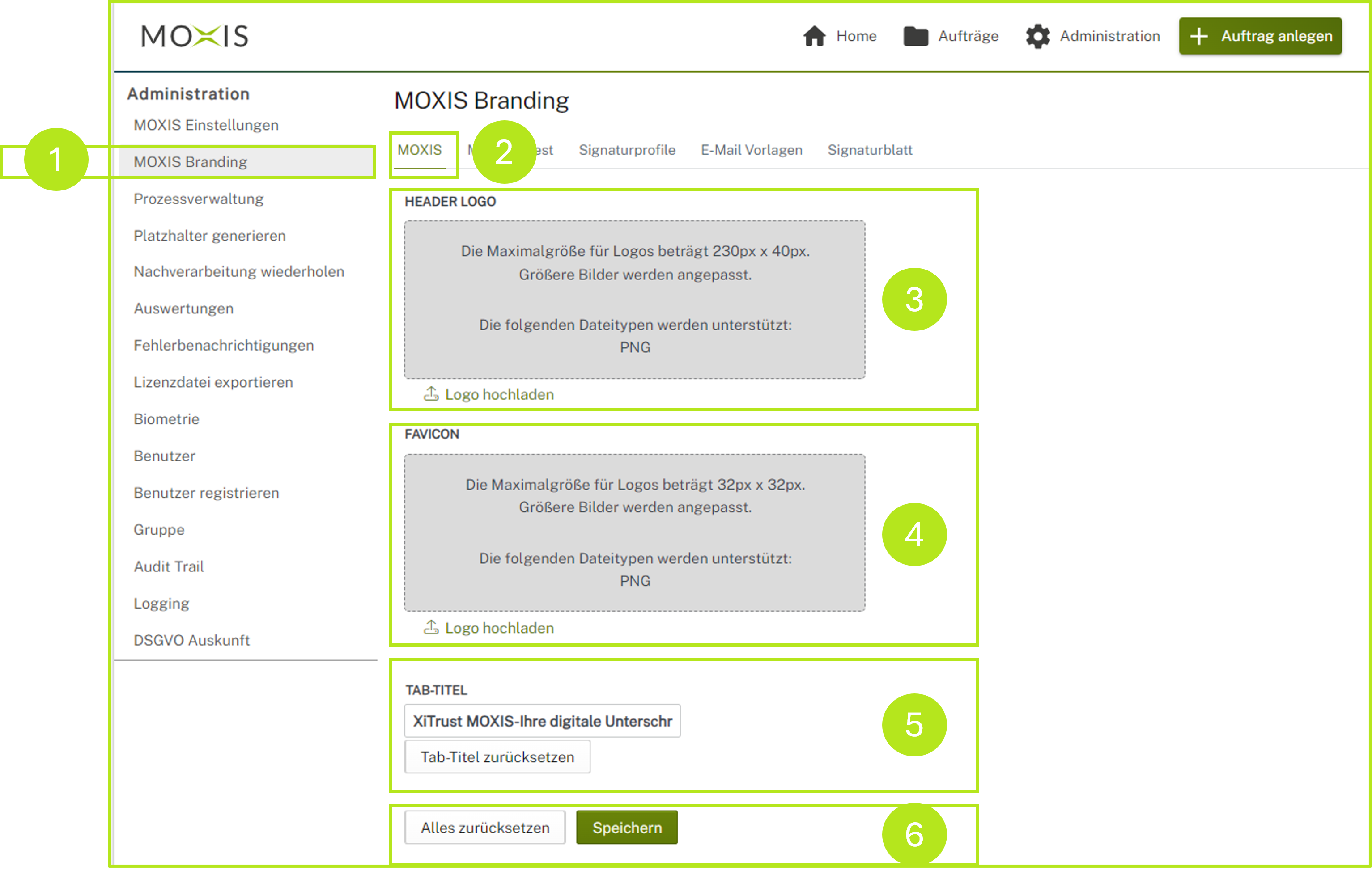Click the Aufträge folder icon
Viewport: 1372px width, 879px height.
tap(916, 36)
